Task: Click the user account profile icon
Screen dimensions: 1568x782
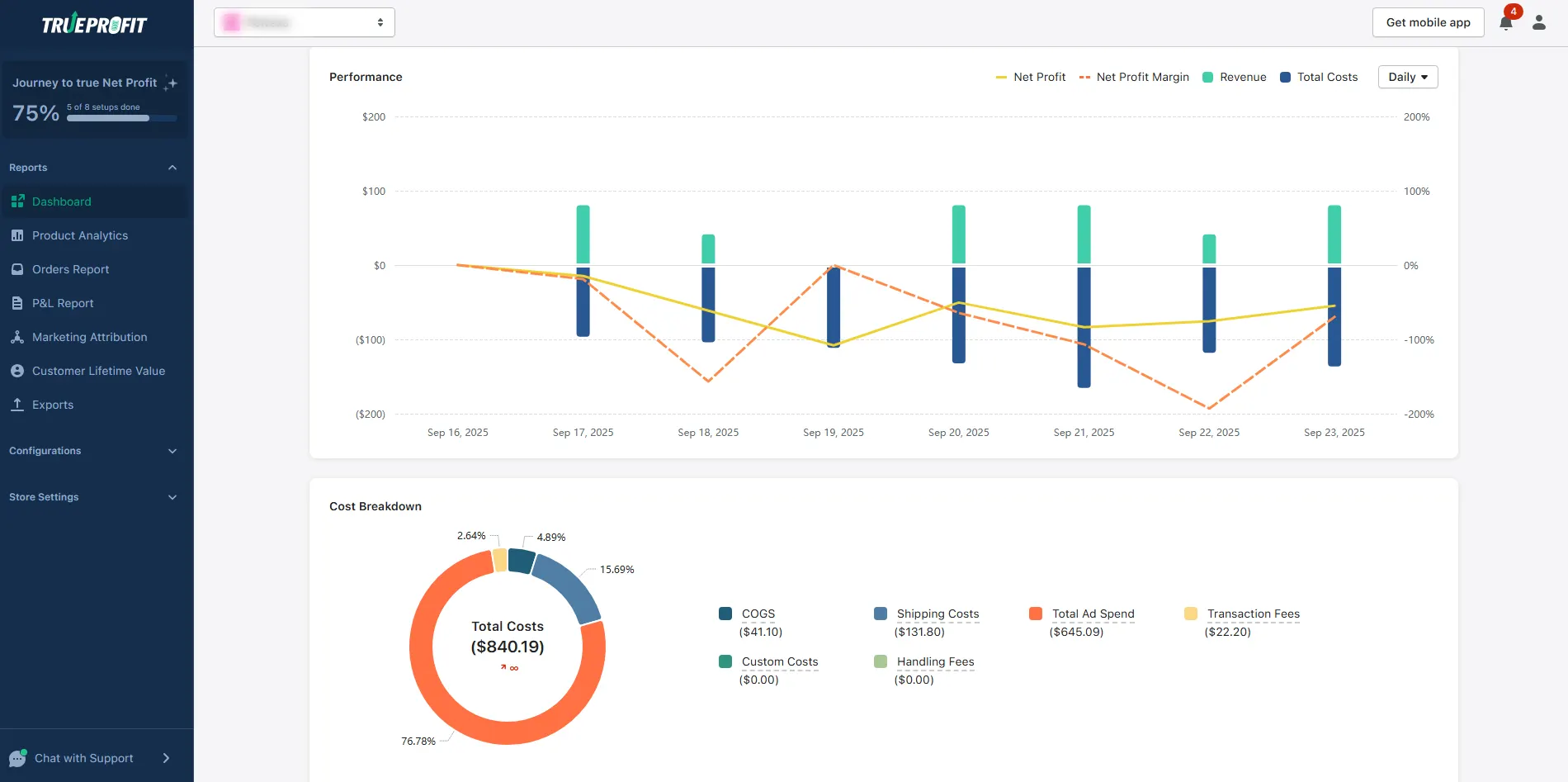Action: pos(1539,22)
